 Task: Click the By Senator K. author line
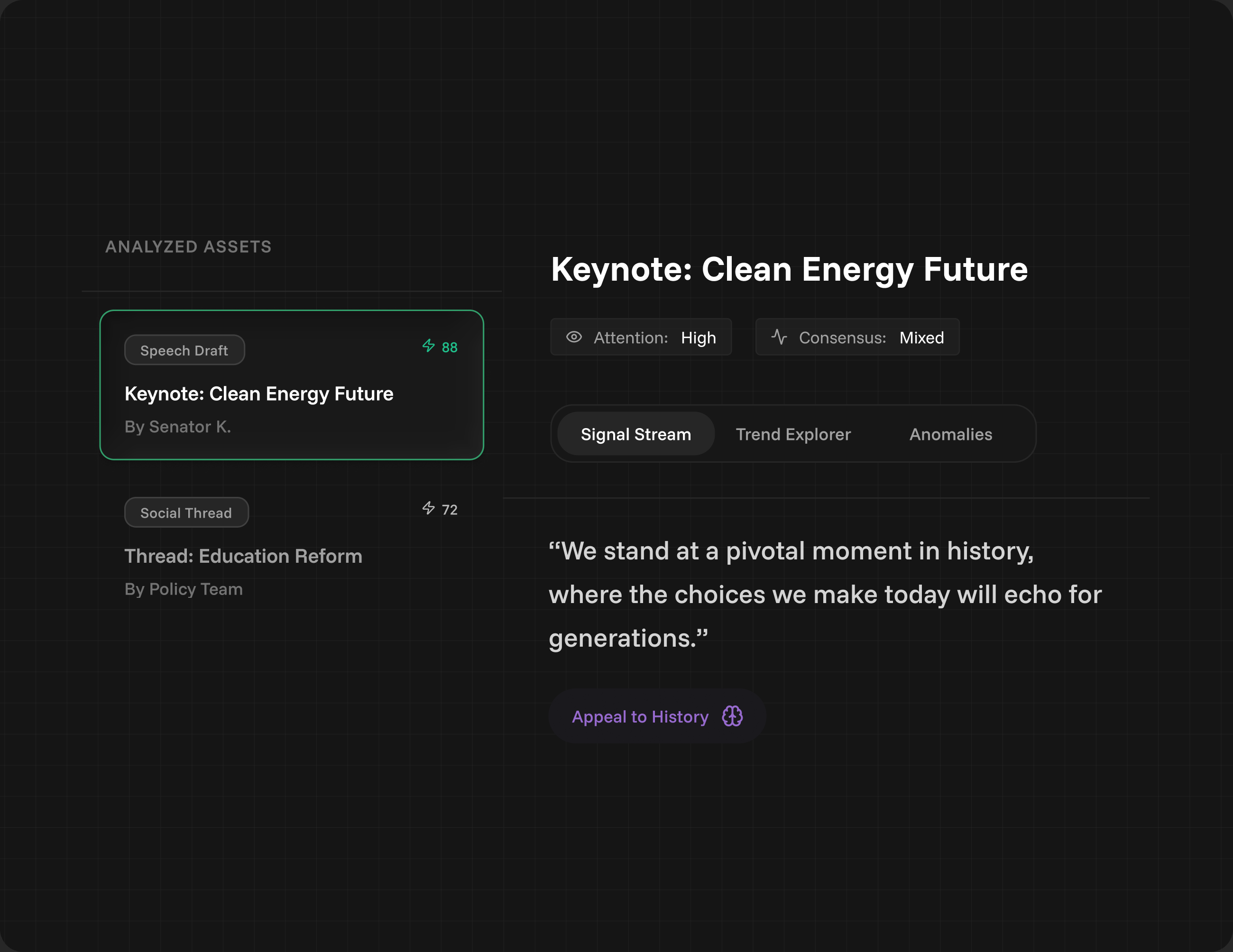178,427
